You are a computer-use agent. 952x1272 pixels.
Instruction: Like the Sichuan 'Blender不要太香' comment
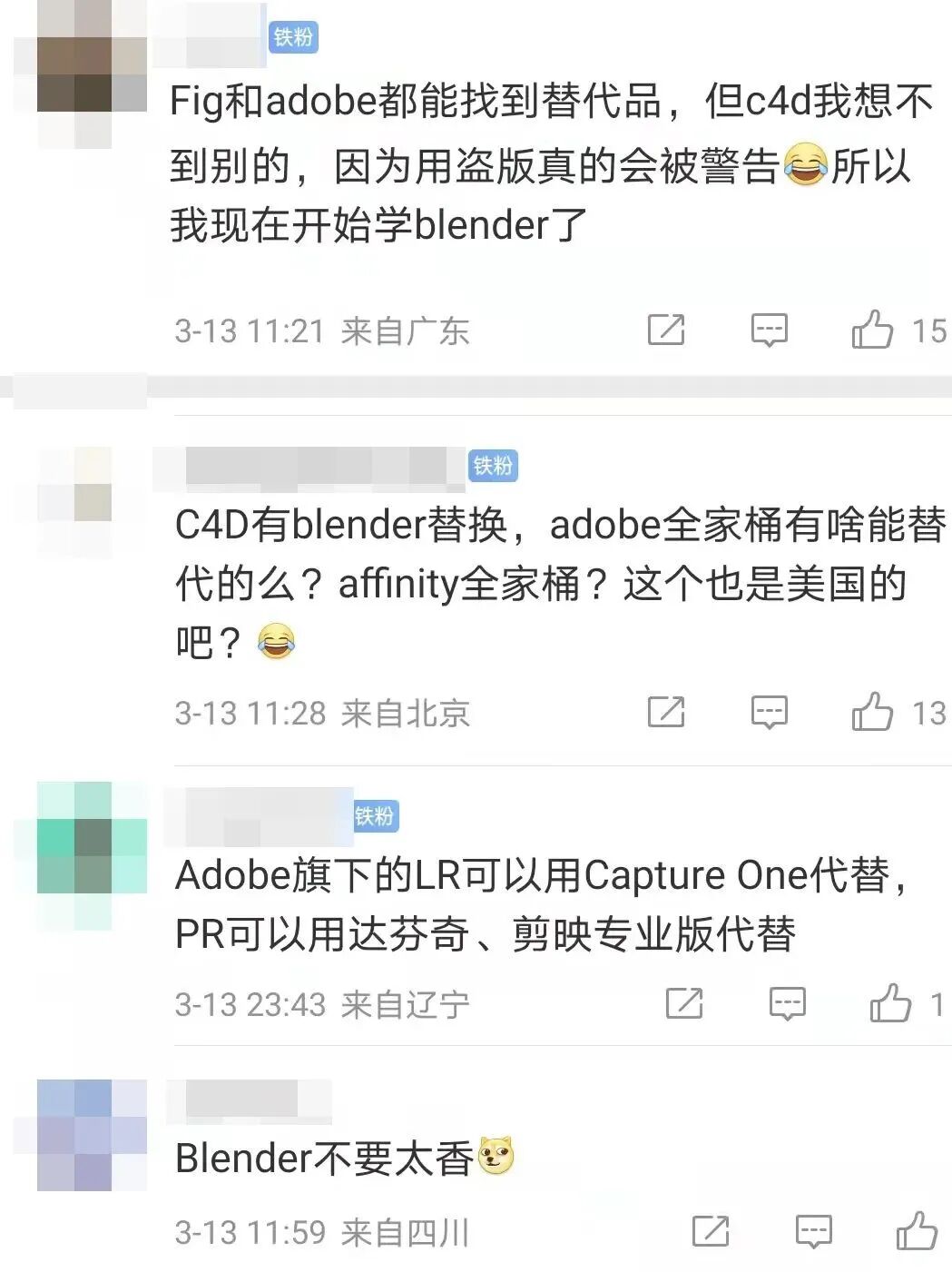pos(917,1230)
